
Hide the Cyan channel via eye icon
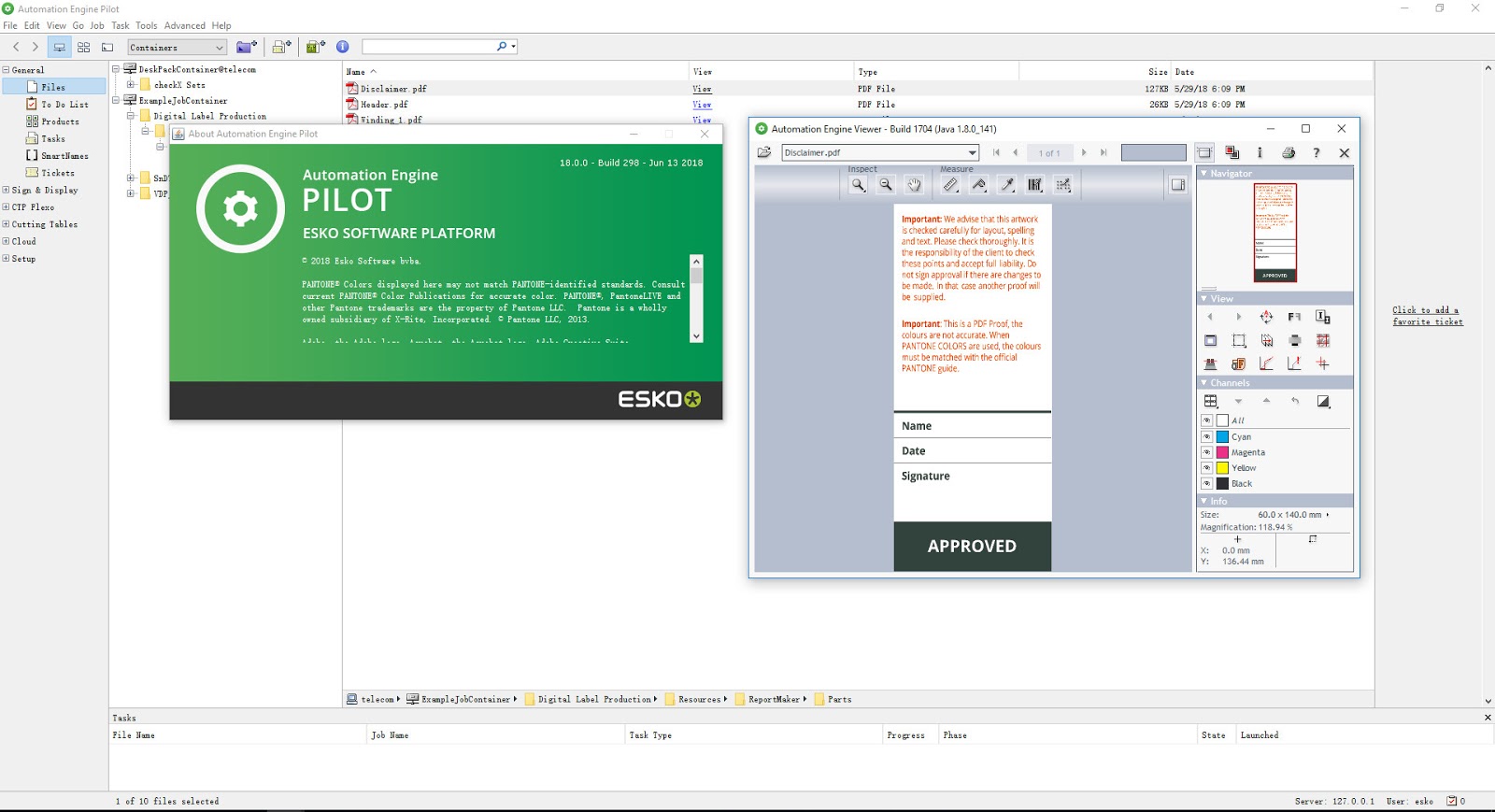1206,436
